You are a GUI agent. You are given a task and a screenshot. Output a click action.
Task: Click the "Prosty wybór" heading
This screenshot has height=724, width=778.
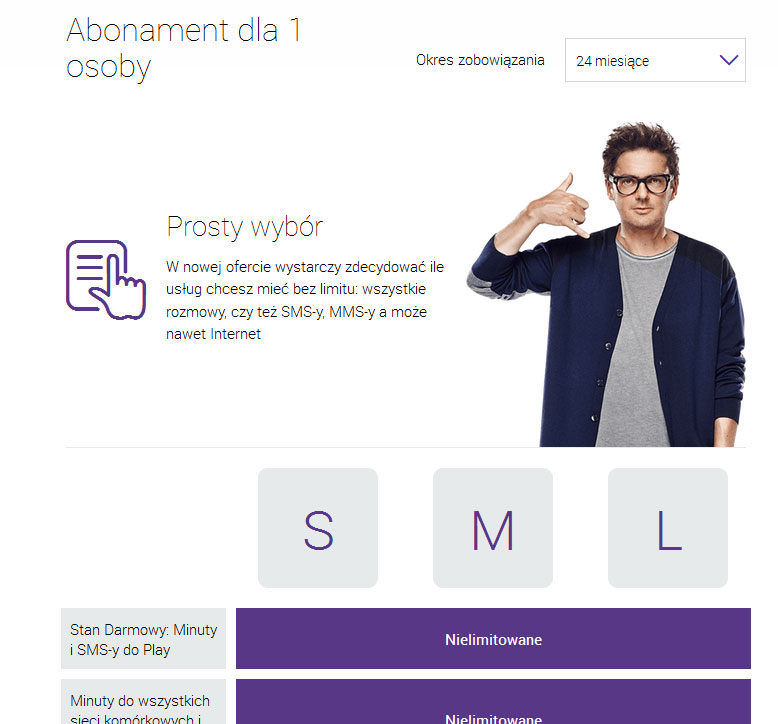[x=245, y=227]
